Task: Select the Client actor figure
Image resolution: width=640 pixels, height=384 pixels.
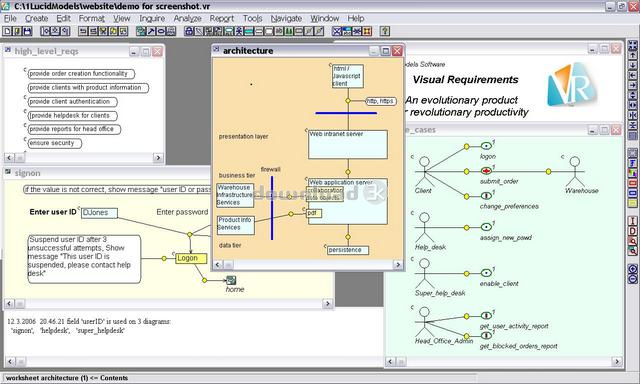Action: pyautogui.click(x=424, y=171)
